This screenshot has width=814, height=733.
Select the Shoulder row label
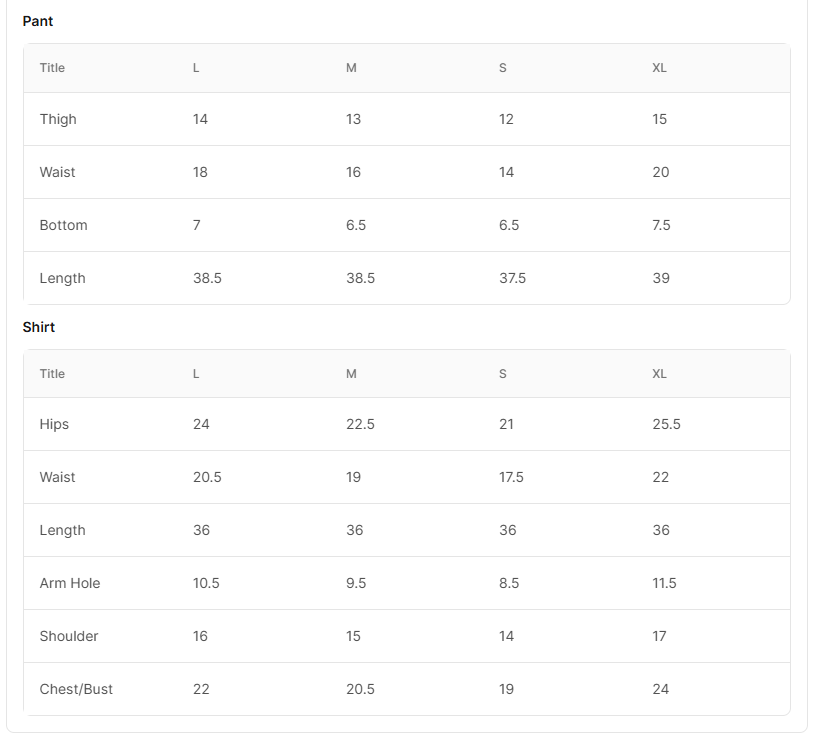point(69,636)
